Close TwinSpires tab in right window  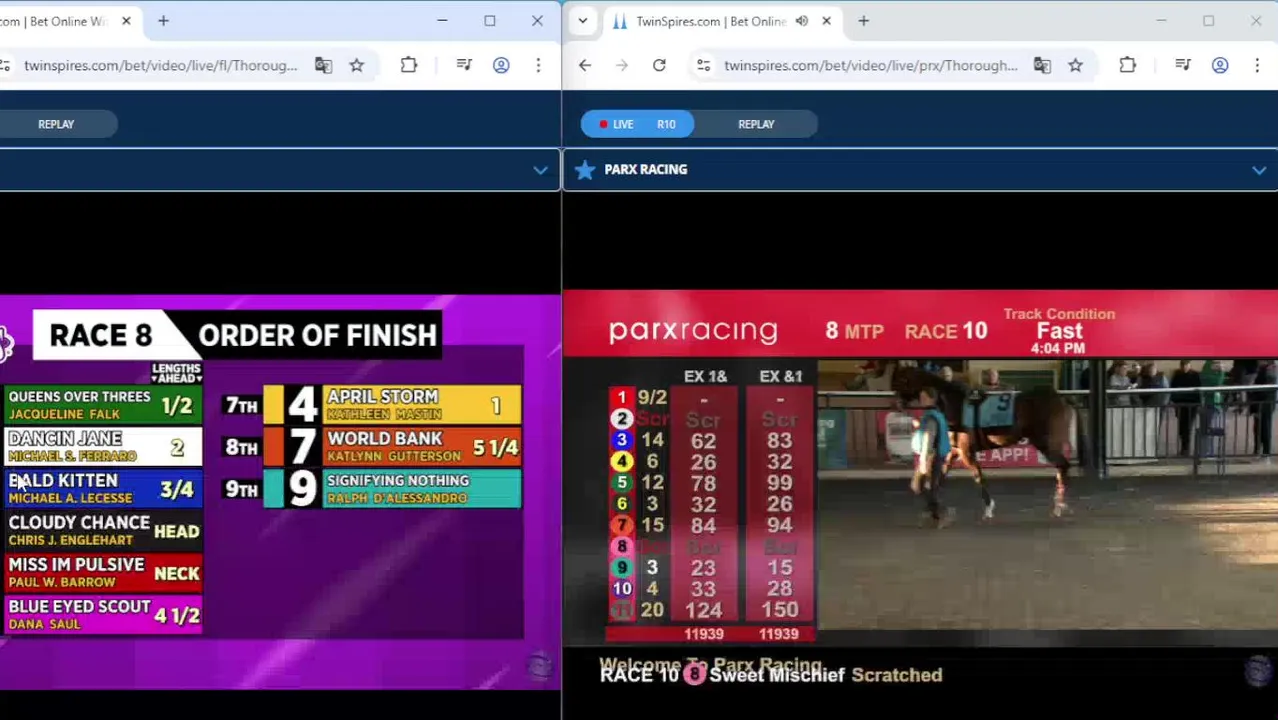coord(826,21)
